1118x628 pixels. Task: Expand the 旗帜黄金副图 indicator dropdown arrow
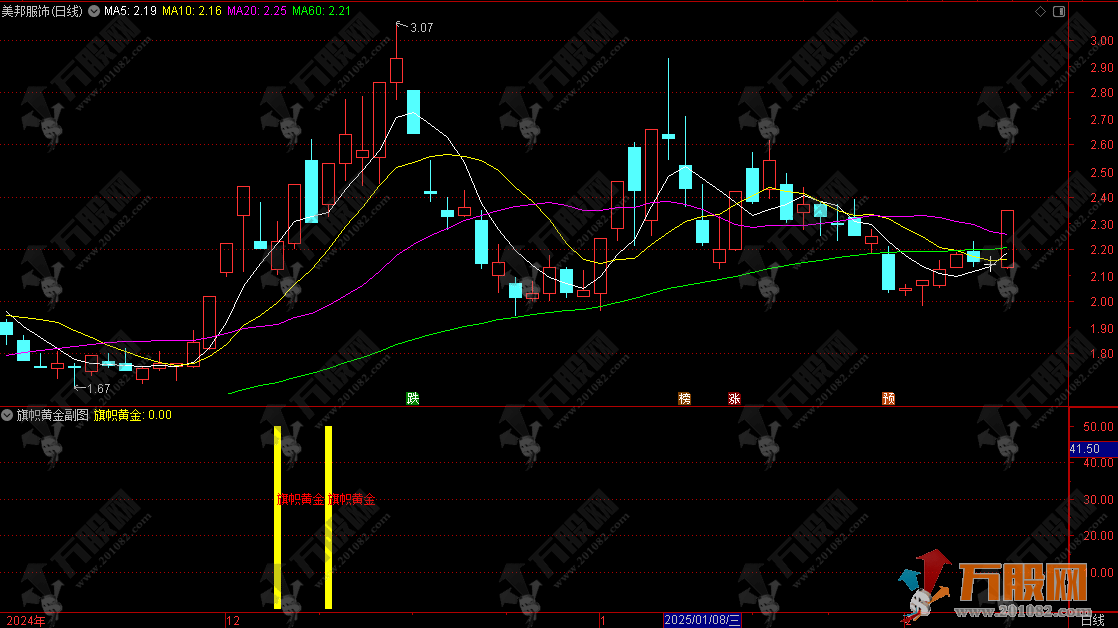[x=7, y=415]
